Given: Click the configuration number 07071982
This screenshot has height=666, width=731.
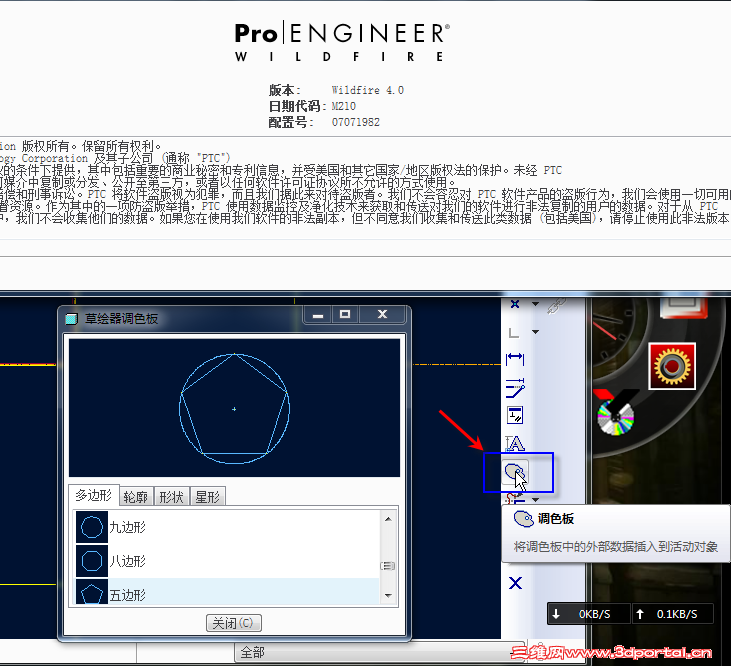Looking at the screenshot, I should point(356,122).
